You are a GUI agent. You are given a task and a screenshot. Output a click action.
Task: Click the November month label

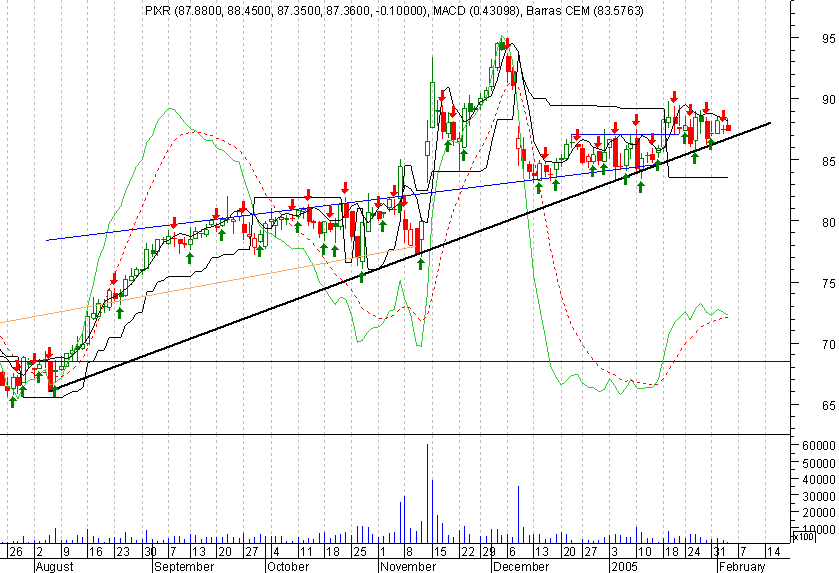[x=409, y=566]
